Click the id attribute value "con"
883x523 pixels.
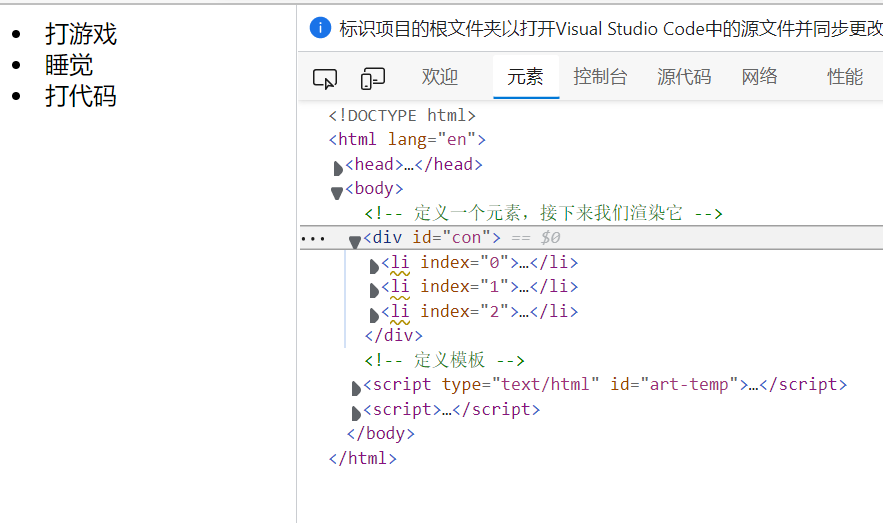(x=466, y=238)
